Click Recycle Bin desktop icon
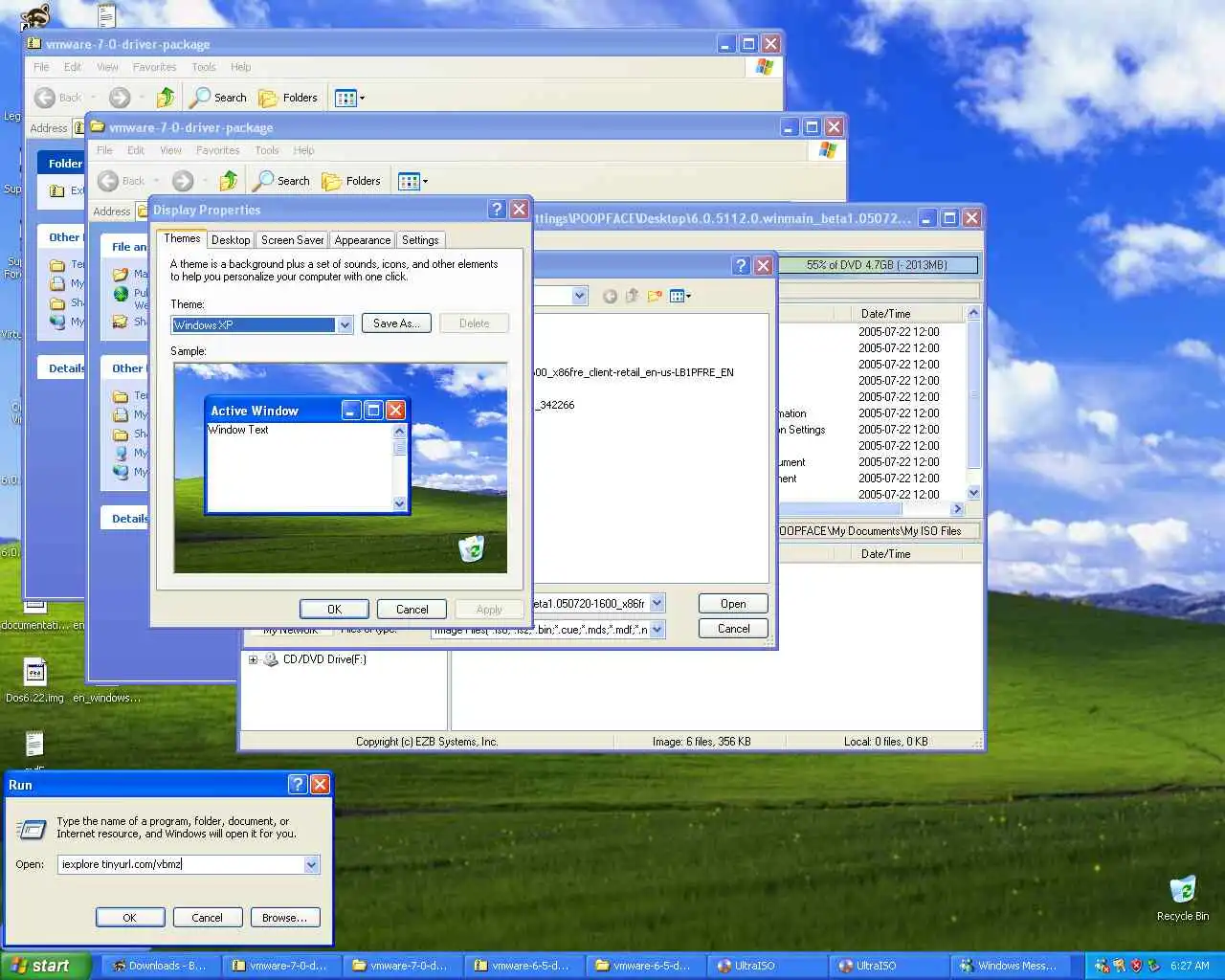 (x=1183, y=898)
